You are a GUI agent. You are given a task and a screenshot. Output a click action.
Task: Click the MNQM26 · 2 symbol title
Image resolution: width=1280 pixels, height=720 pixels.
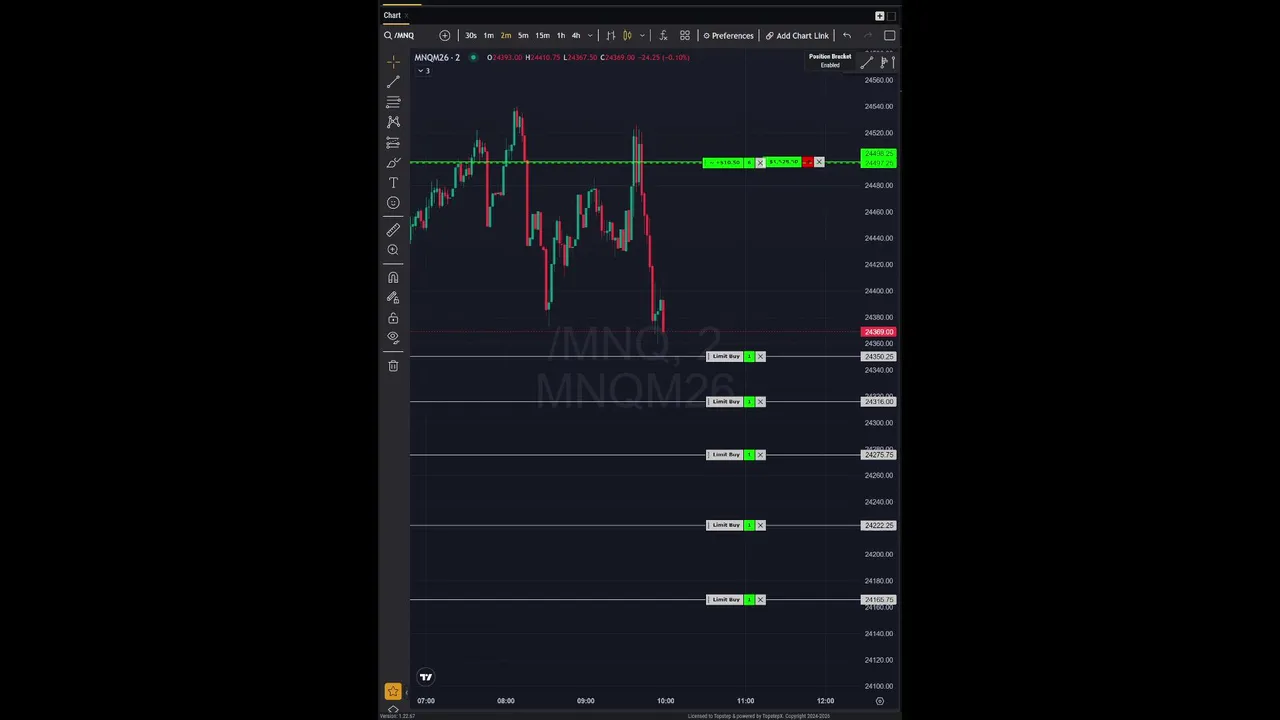[437, 57]
